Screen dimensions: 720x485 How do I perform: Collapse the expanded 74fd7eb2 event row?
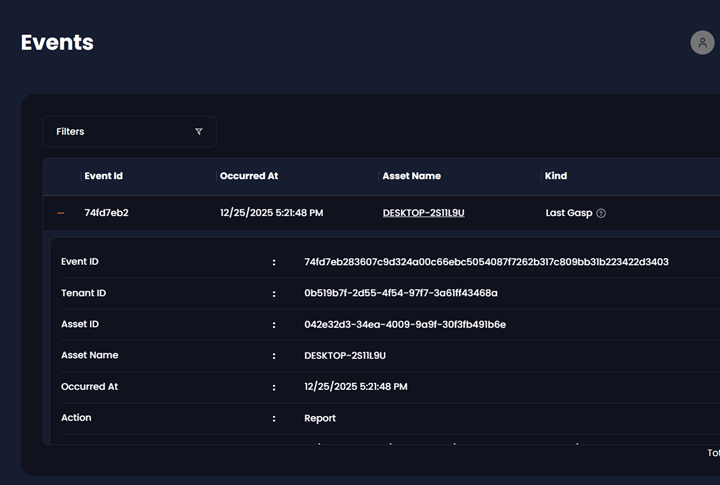[x=61, y=213]
